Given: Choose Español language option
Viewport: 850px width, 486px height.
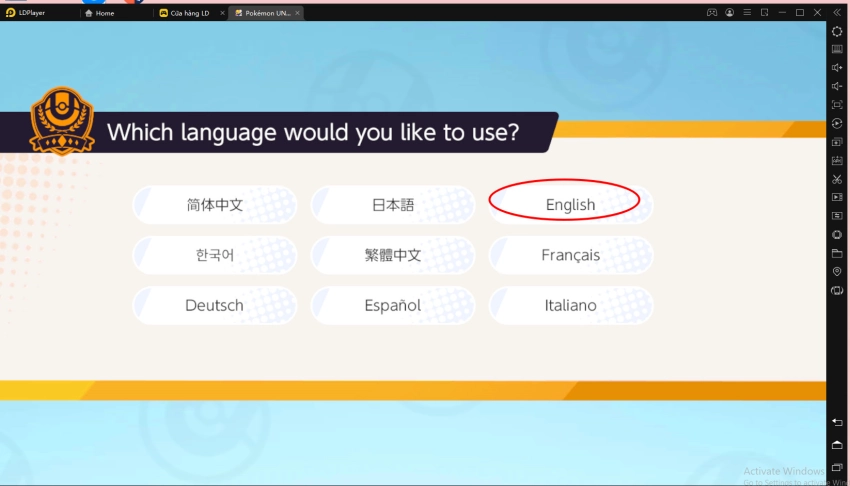Looking at the screenshot, I should (x=393, y=306).
